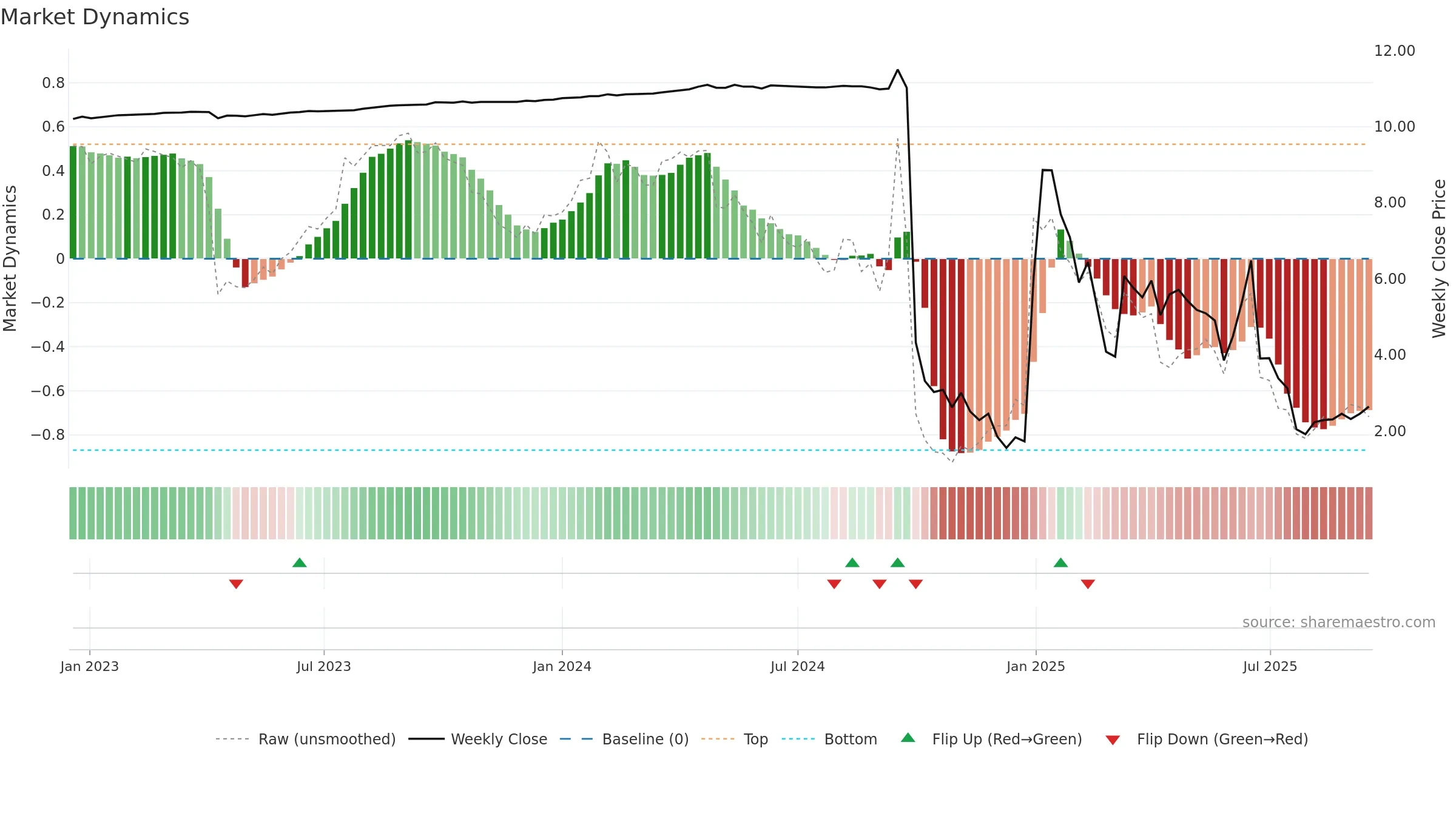
Task: Click the first flip-up marker after Jul 2024
Action: point(852,562)
